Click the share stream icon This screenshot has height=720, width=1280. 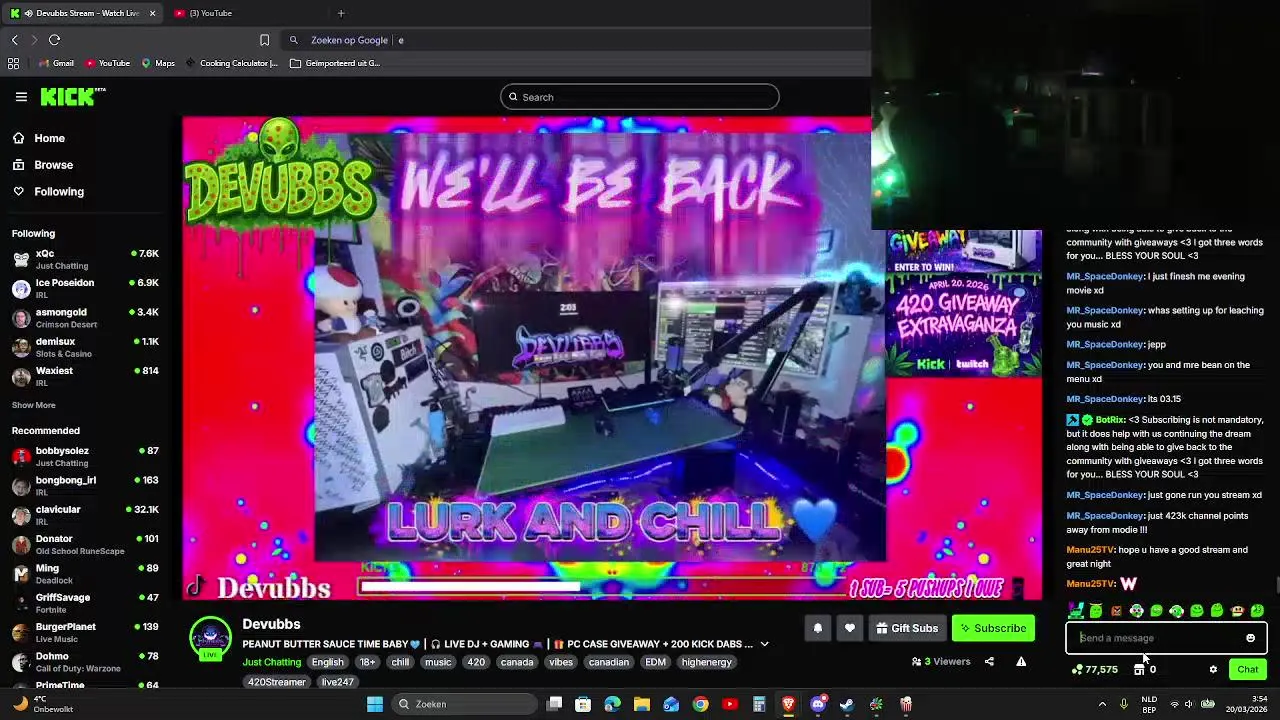pos(989,661)
